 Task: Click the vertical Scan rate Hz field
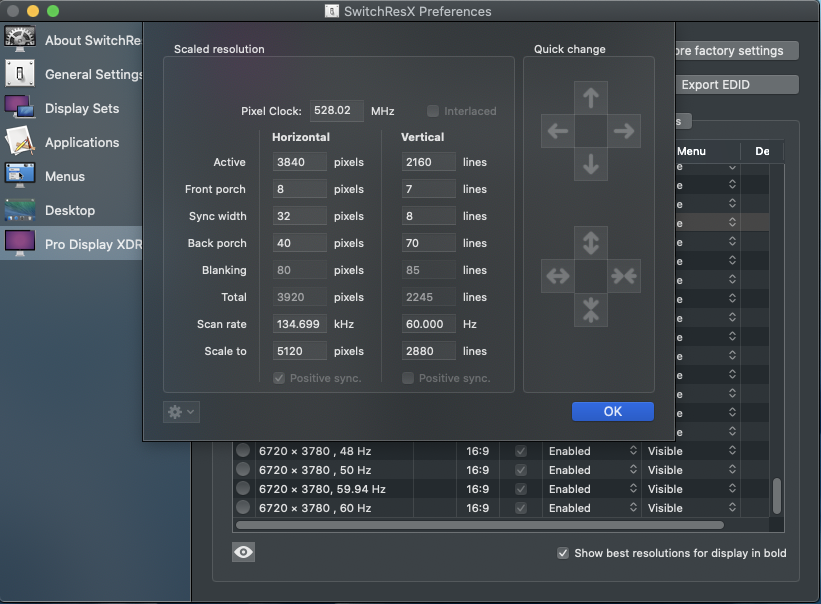(x=428, y=324)
